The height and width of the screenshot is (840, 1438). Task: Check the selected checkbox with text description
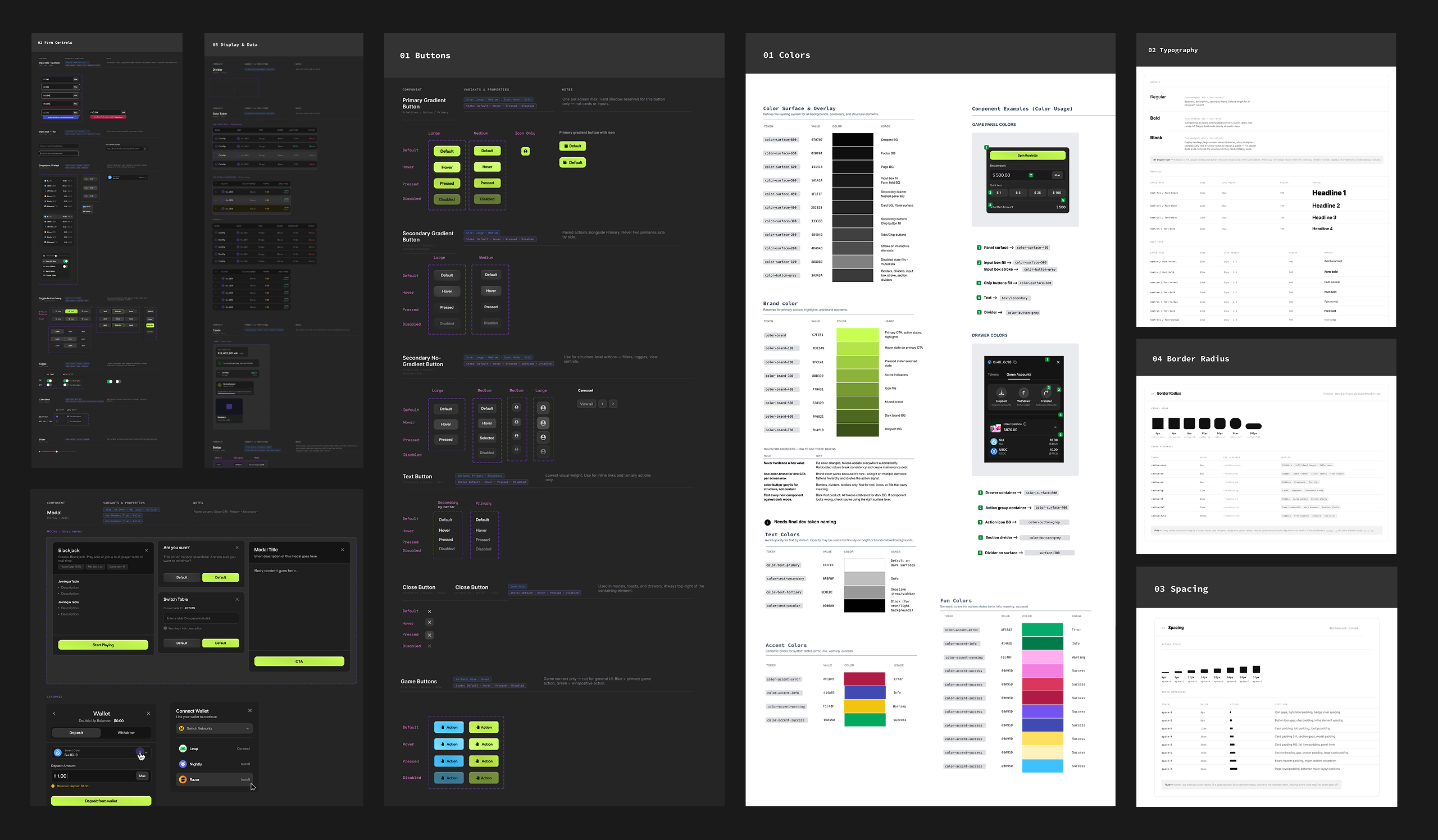coord(67,416)
